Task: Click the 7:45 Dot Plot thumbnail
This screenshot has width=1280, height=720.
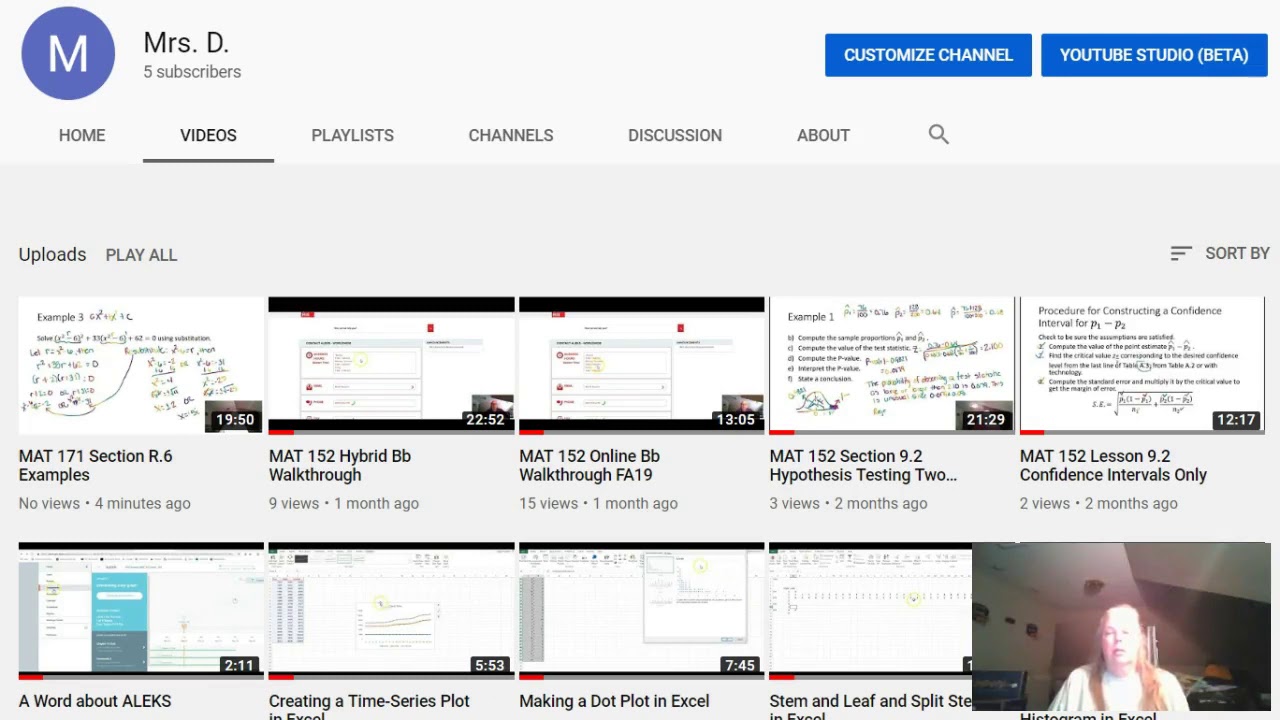Action: coord(641,611)
